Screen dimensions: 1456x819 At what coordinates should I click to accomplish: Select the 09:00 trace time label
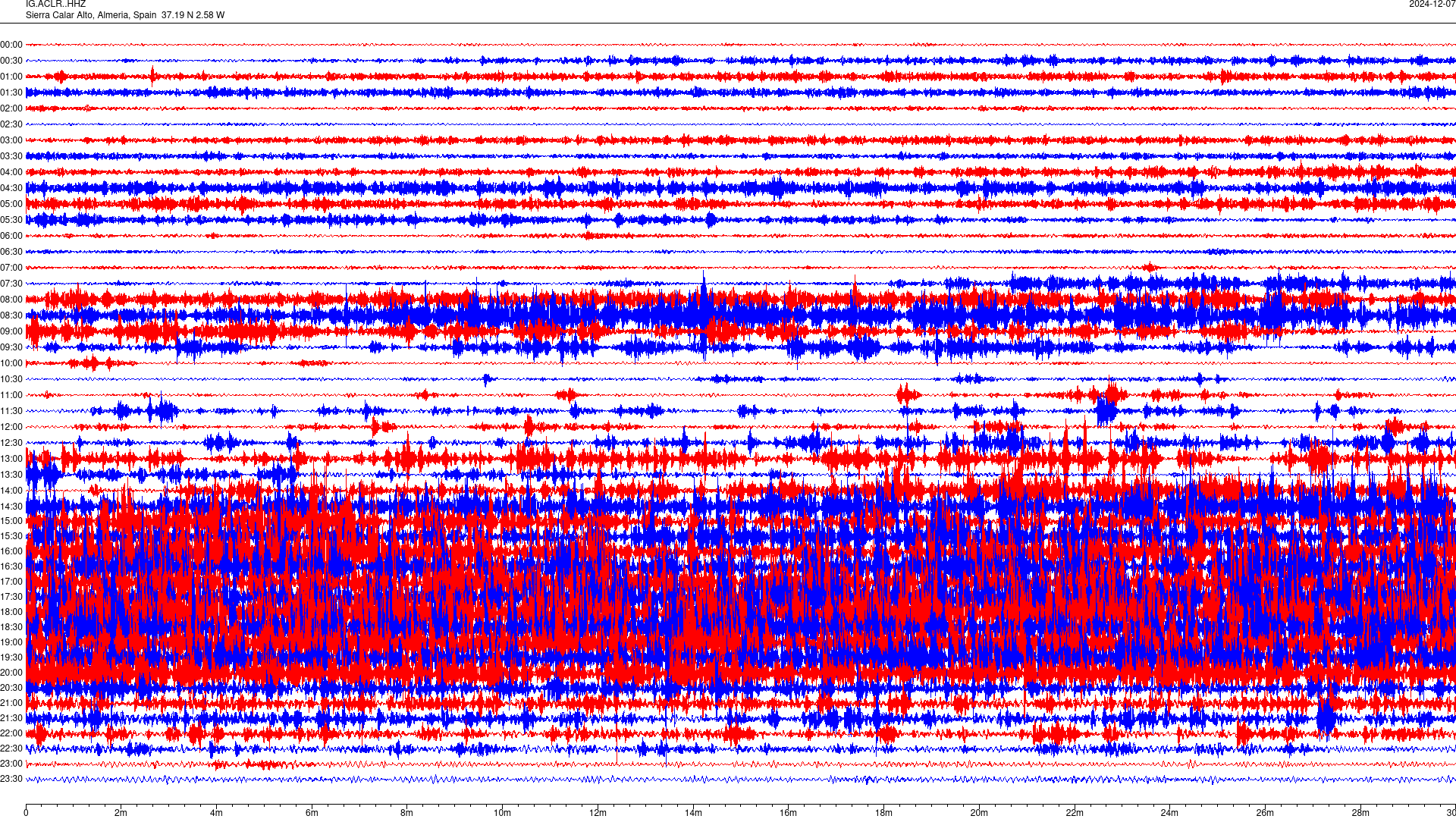point(11,331)
